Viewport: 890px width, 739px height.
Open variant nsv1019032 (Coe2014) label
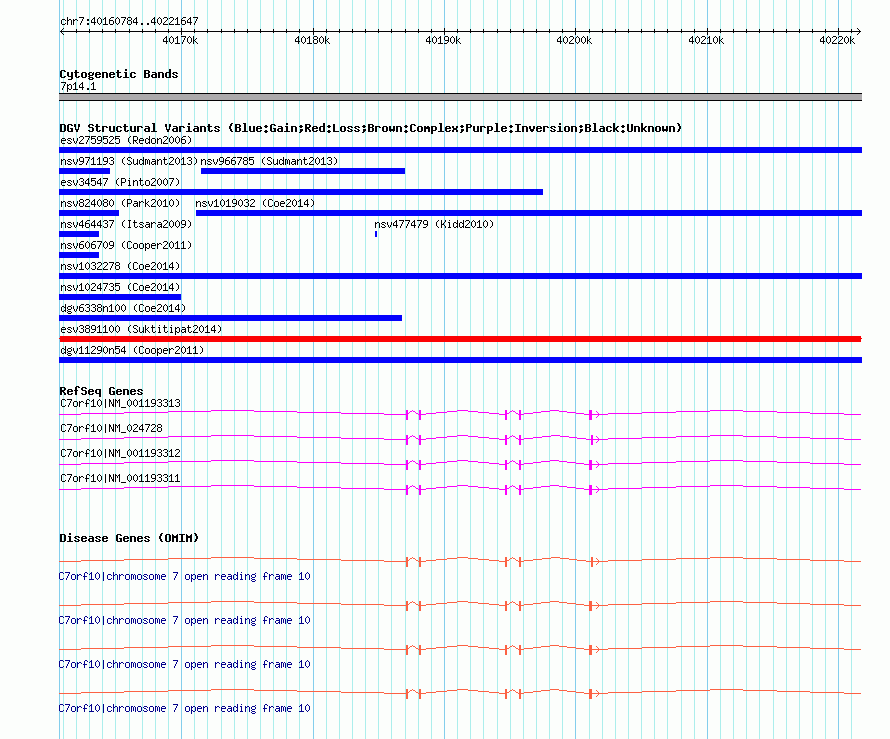[255, 203]
